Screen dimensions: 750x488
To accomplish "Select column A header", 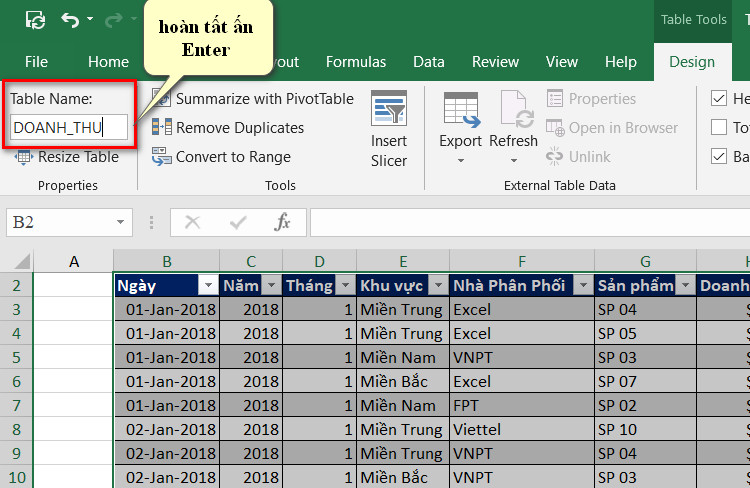I will point(74,262).
